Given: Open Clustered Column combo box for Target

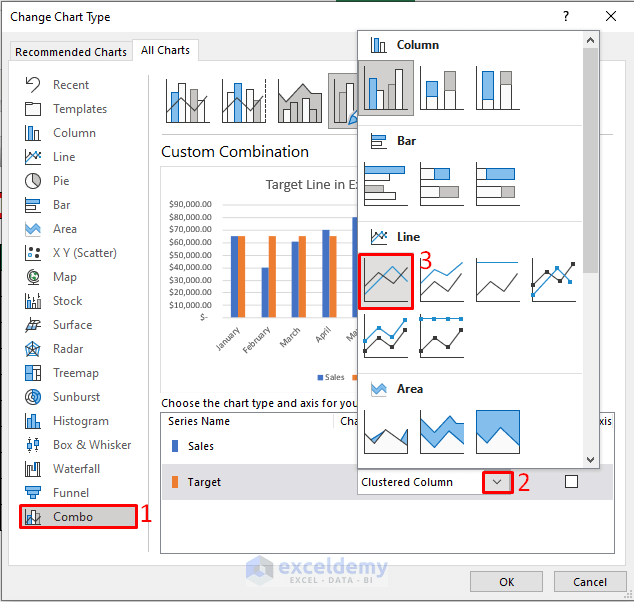Looking at the screenshot, I should pos(435,482).
